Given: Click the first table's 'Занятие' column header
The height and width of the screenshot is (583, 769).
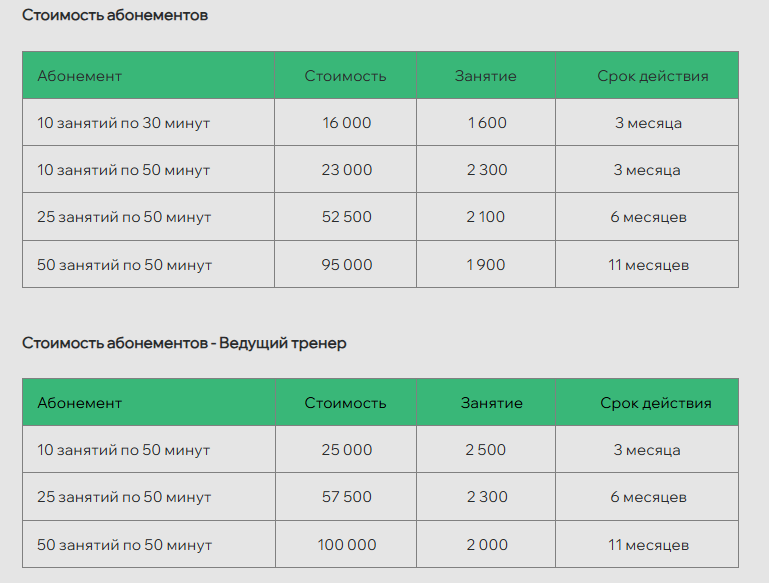Looking at the screenshot, I should [x=486, y=76].
